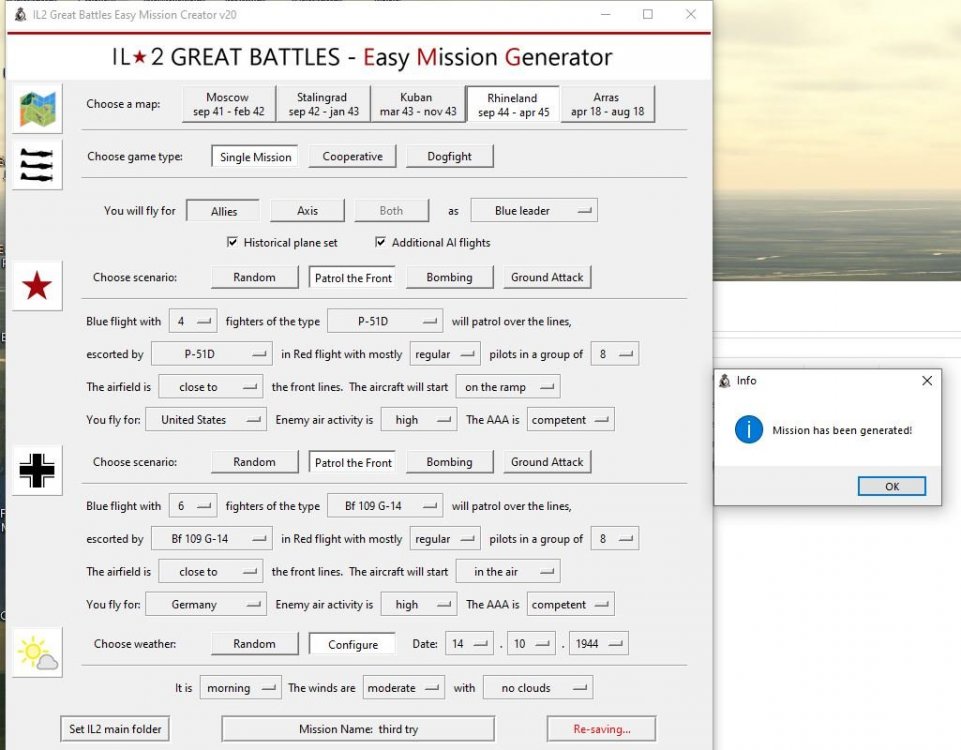This screenshot has width=961, height=750.
Task: Expand the P-51D fighter type dropdown
Action: [x=385, y=322]
